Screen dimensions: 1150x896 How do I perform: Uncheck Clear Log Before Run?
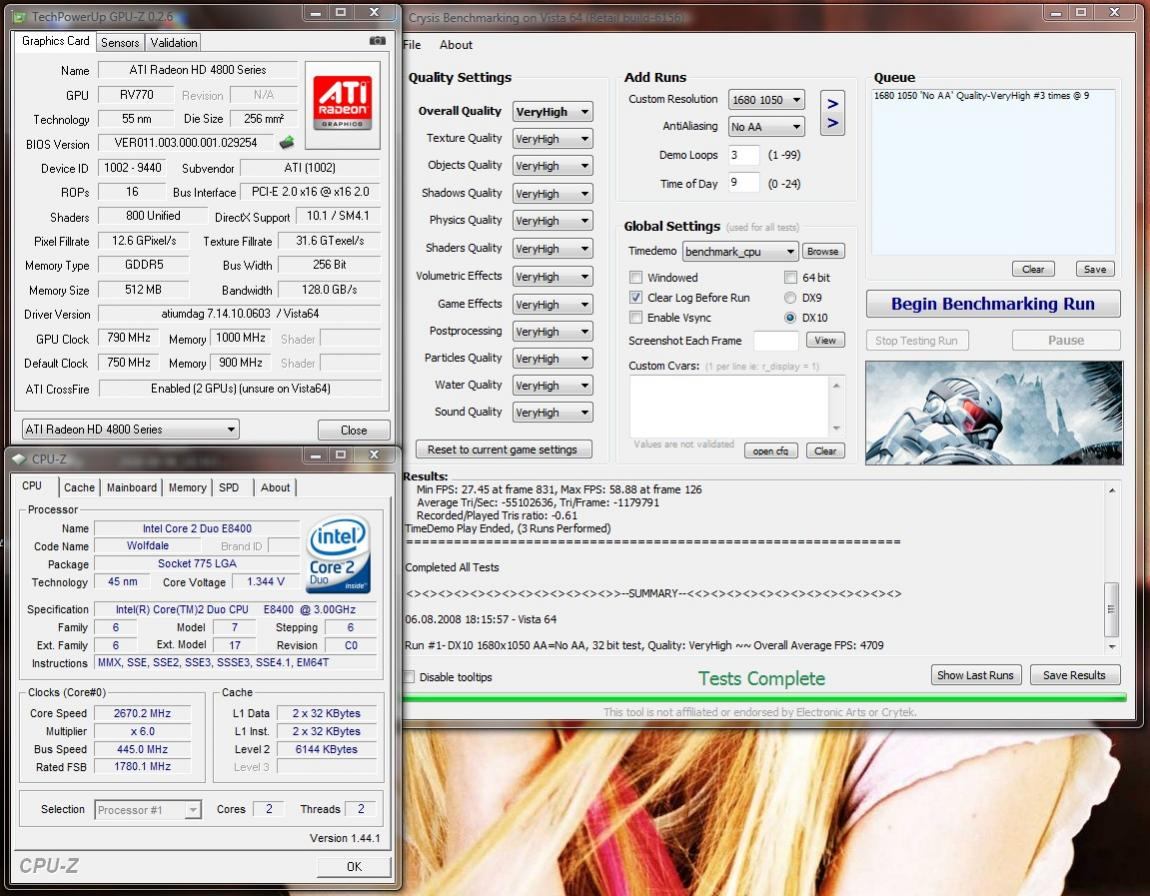click(636, 298)
